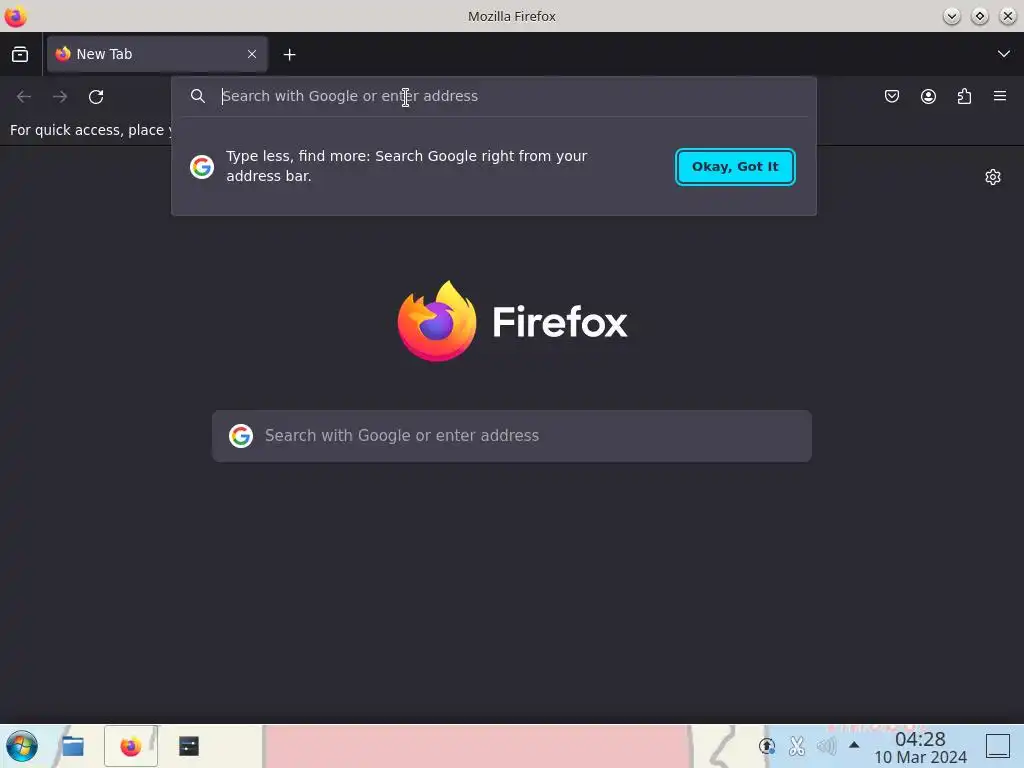Image resolution: width=1024 pixels, height=768 pixels.
Task: Open Firefox account icon
Action: tap(928, 97)
